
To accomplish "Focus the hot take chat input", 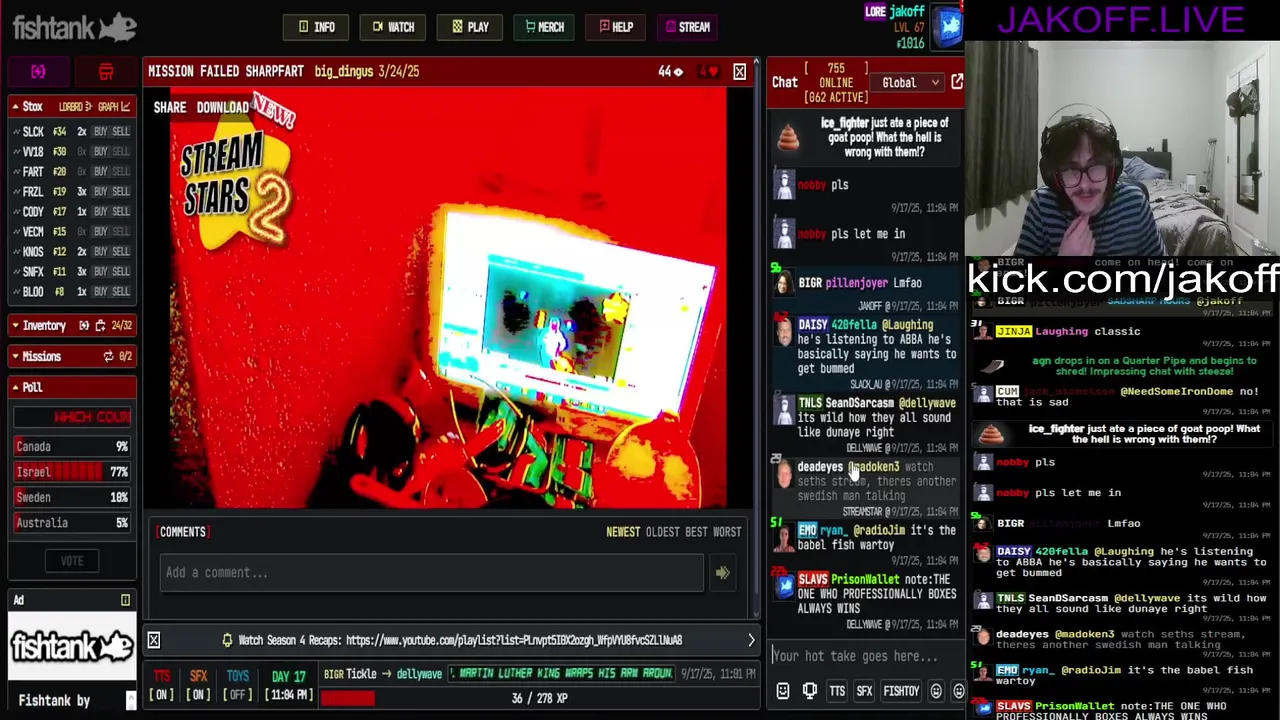I will click(866, 657).
